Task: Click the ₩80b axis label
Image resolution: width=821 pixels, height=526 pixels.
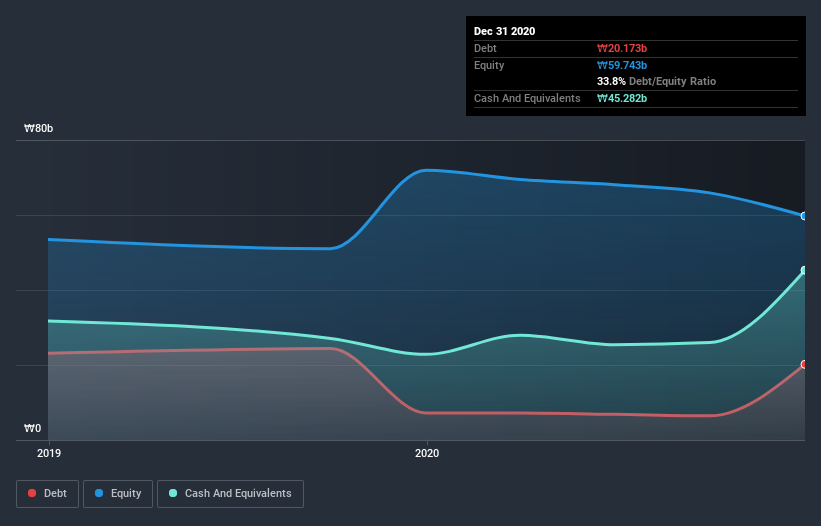Action: [39, 128]
